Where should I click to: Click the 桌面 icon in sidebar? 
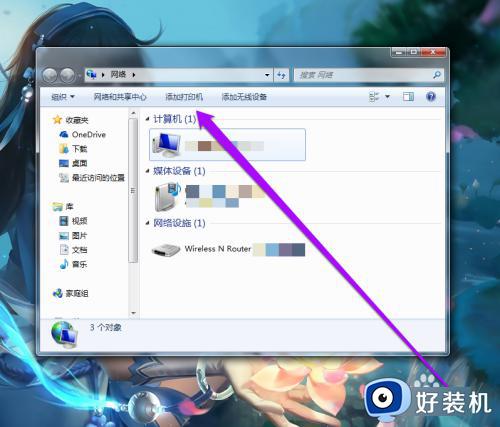(x=64, y=163)
